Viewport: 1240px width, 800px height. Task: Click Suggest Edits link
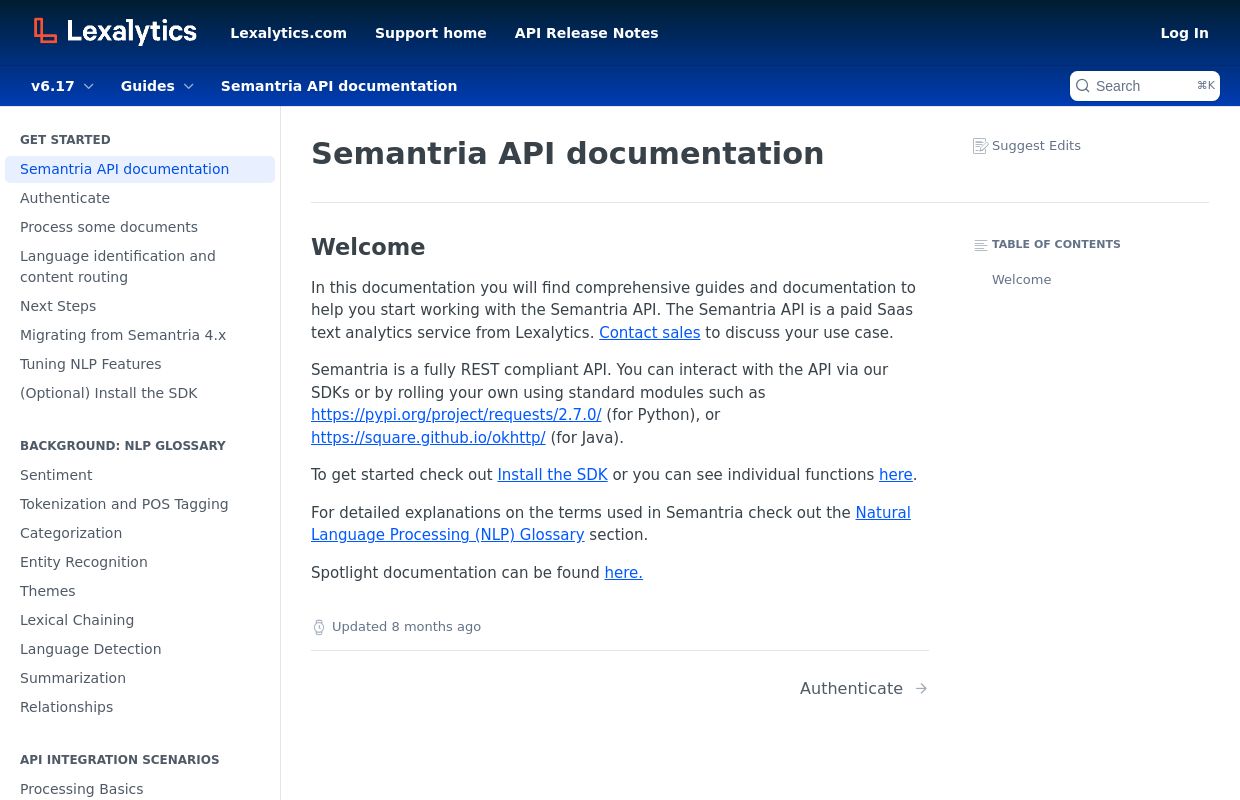(1027, 146)
